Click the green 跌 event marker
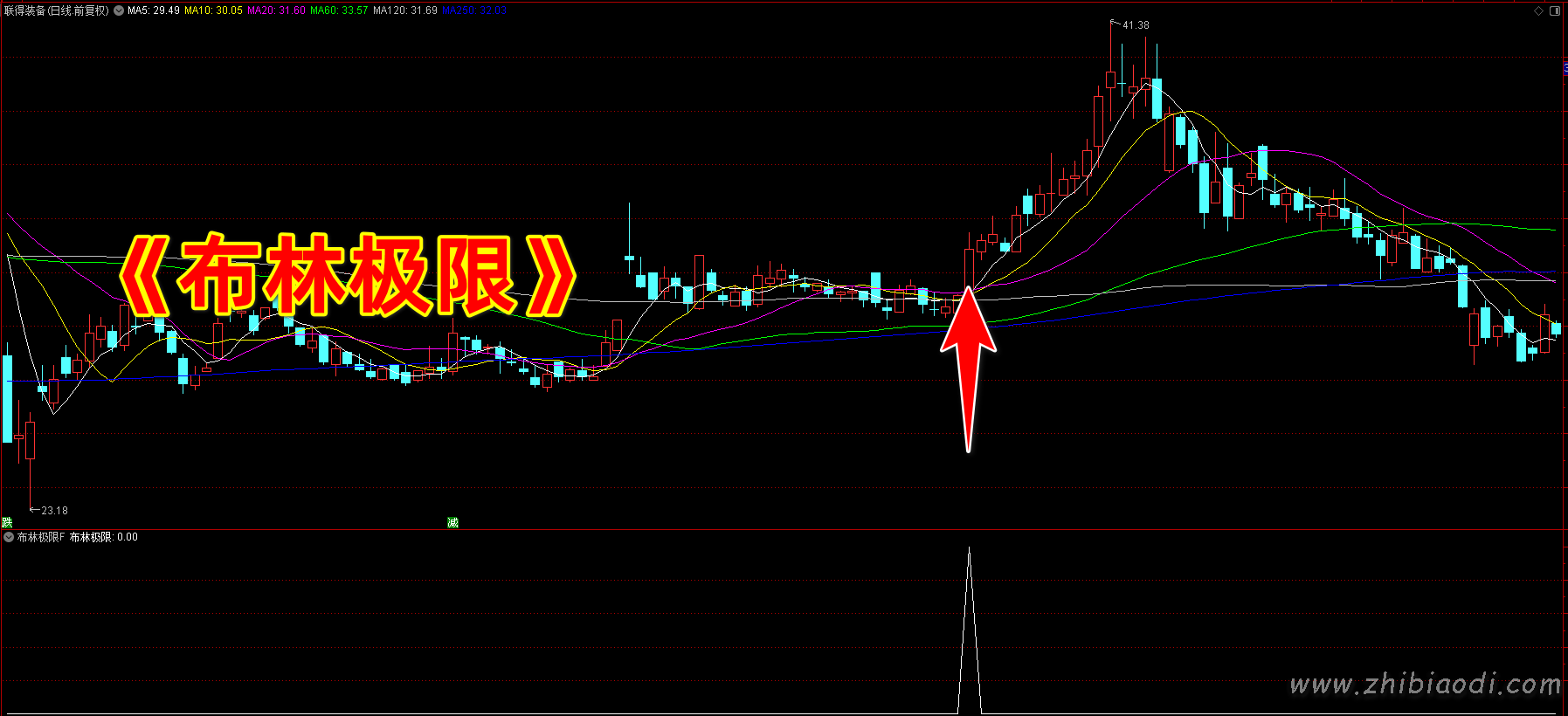1568x716 pixels. tap(7, 522)
